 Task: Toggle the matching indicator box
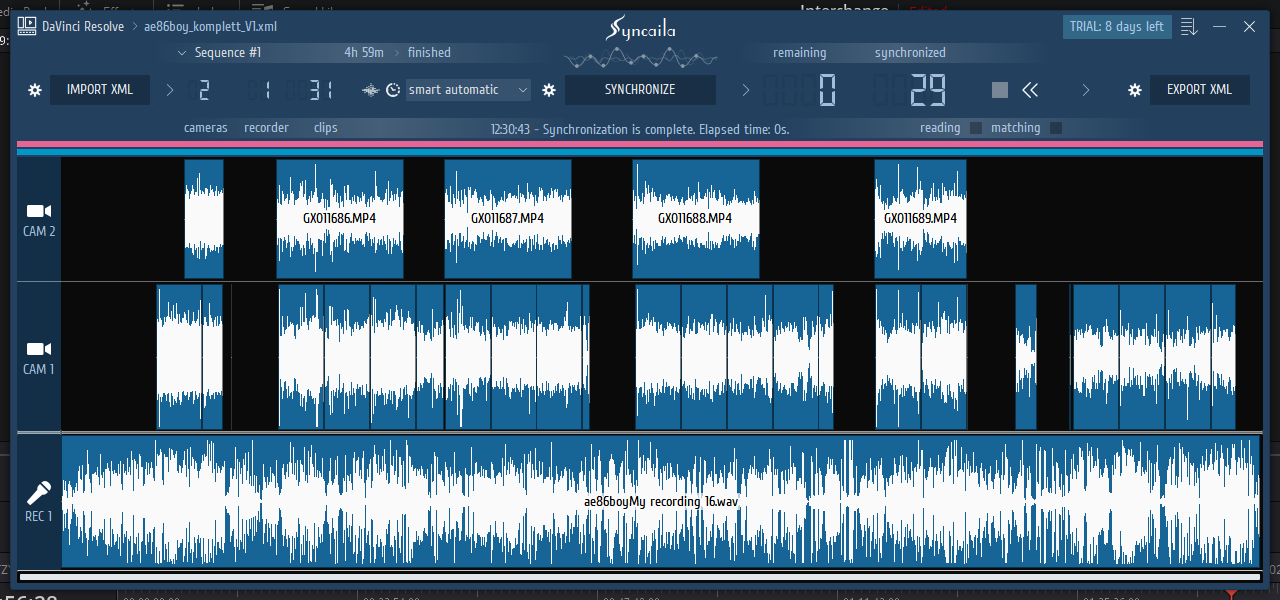click(1056, 128)
